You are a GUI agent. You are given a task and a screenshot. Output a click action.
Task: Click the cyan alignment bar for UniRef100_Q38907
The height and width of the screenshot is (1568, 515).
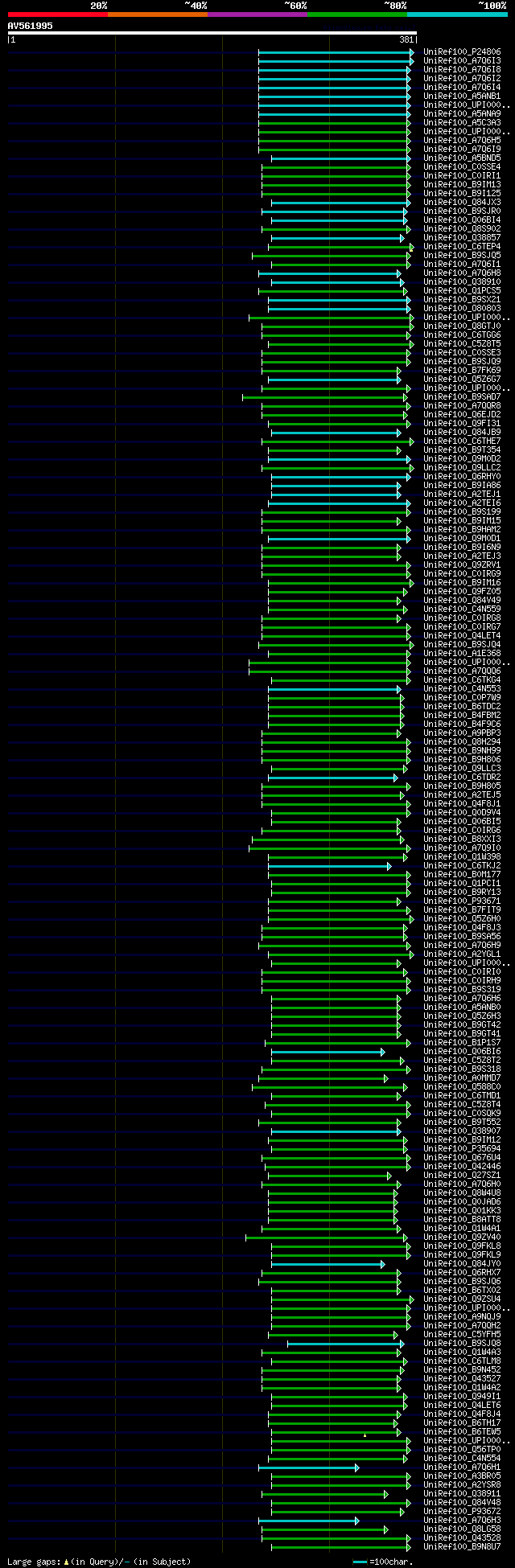336,1131
